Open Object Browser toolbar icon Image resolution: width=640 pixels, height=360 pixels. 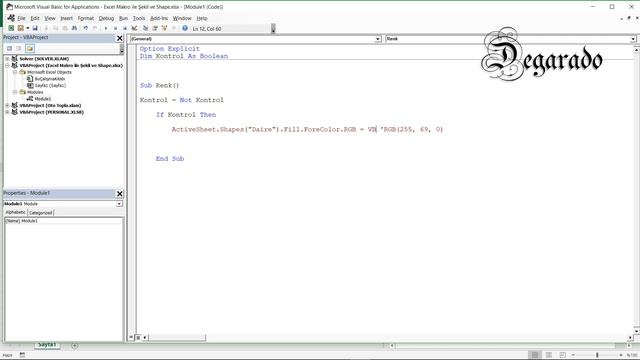164,28
